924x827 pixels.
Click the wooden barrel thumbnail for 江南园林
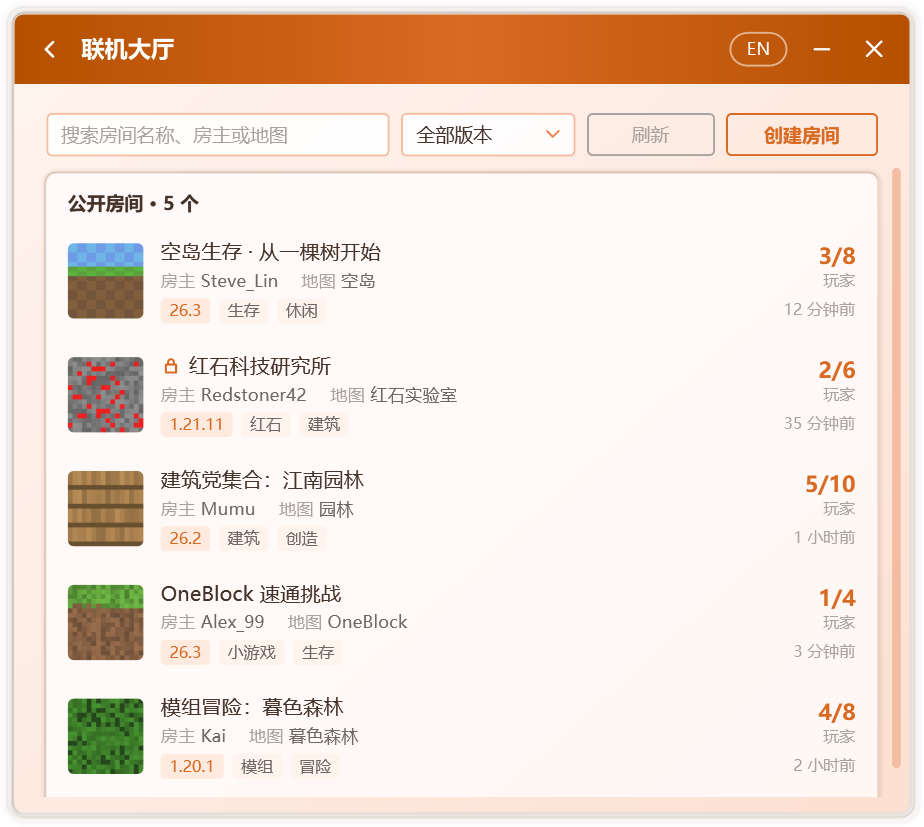point(105,508)
